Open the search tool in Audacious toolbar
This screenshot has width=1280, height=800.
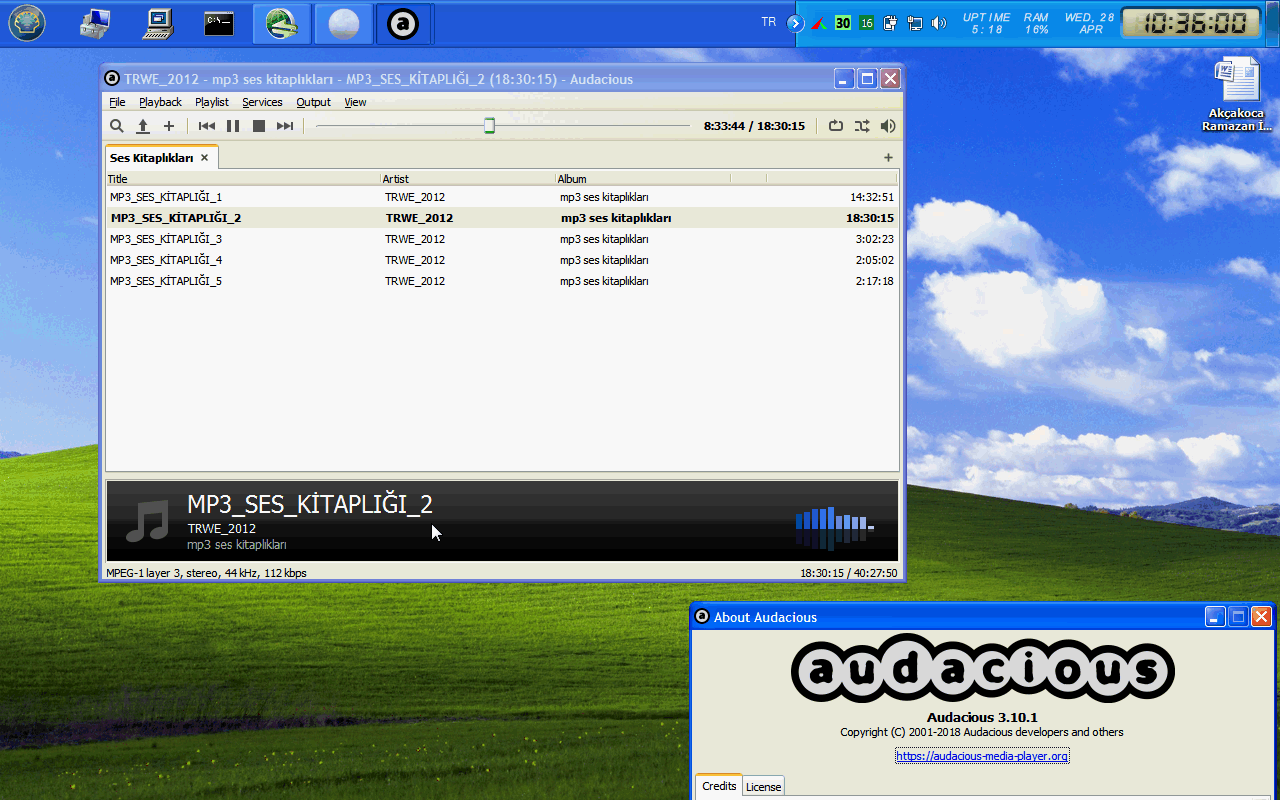tap(117, 126)
